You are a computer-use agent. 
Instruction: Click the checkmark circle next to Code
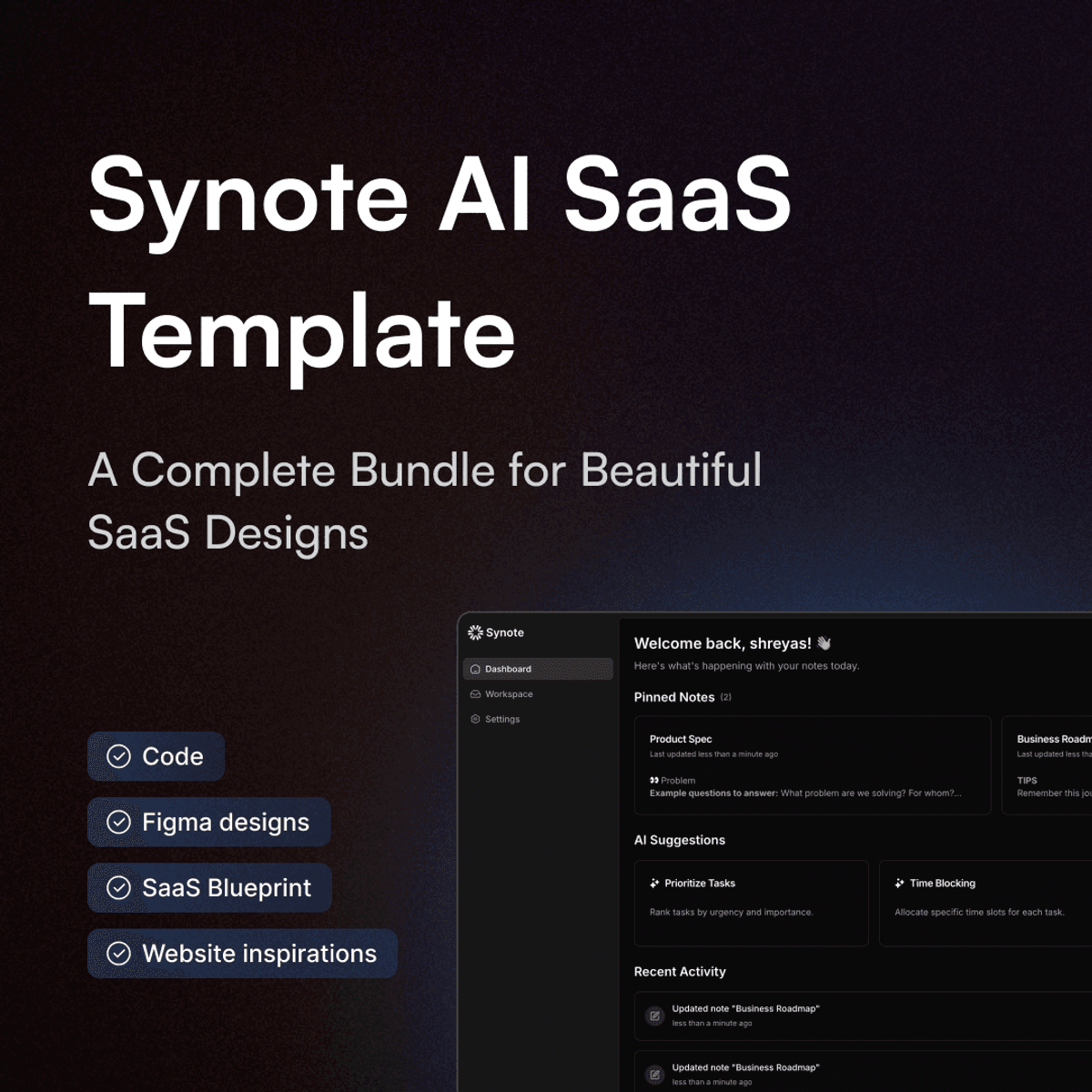pos(119,756)
